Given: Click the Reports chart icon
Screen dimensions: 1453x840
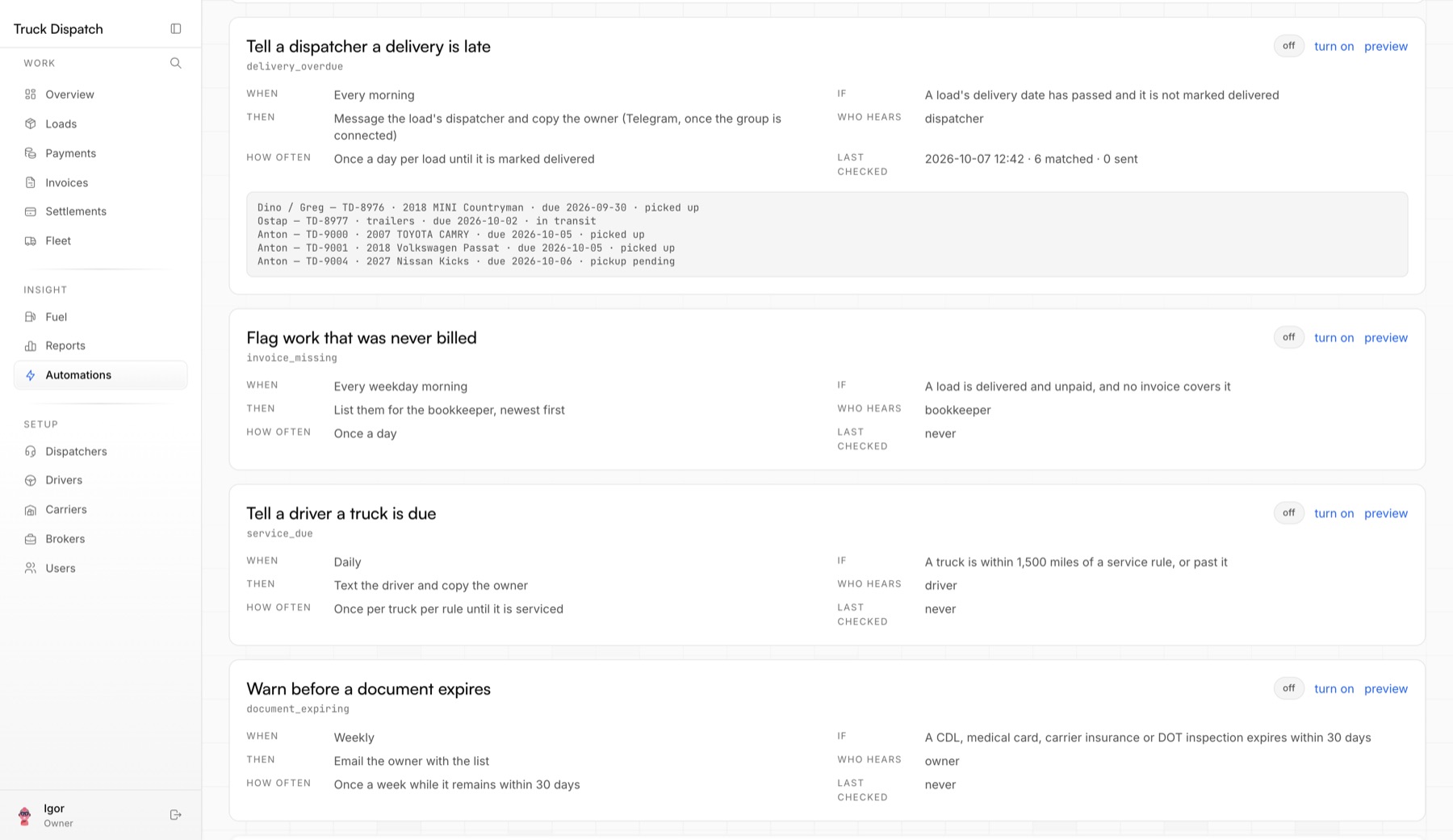Looking at the screenshot, I should click(x=31, y=345).
